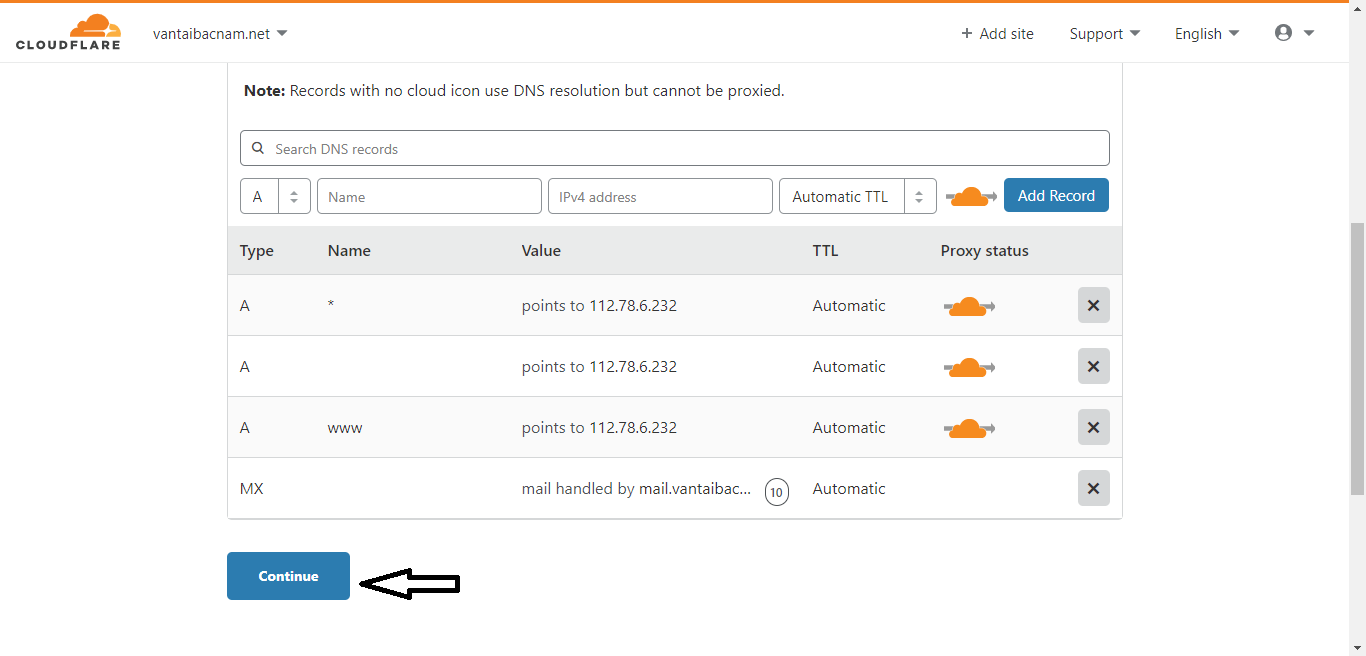
Task: Remove the A record with blank name
Action: click(1093, 367)
